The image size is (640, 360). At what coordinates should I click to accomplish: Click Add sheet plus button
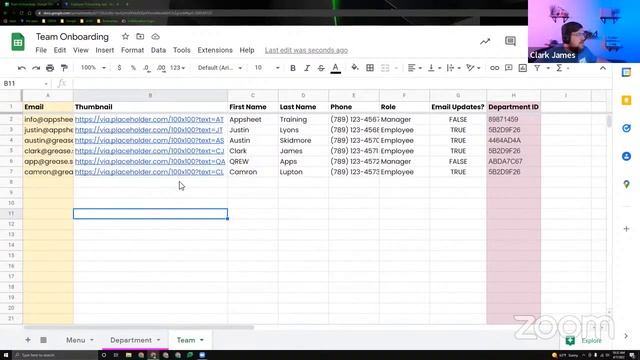[28, 340]
